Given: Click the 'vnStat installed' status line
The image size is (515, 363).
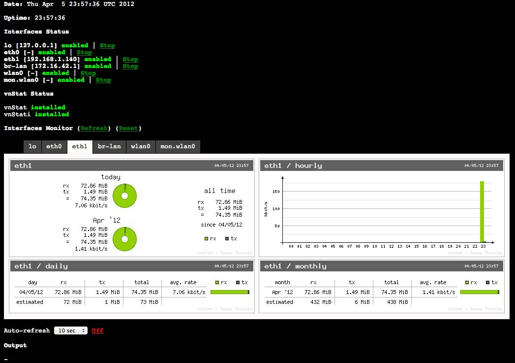Looking at the screenshot, I should point(35,107).
